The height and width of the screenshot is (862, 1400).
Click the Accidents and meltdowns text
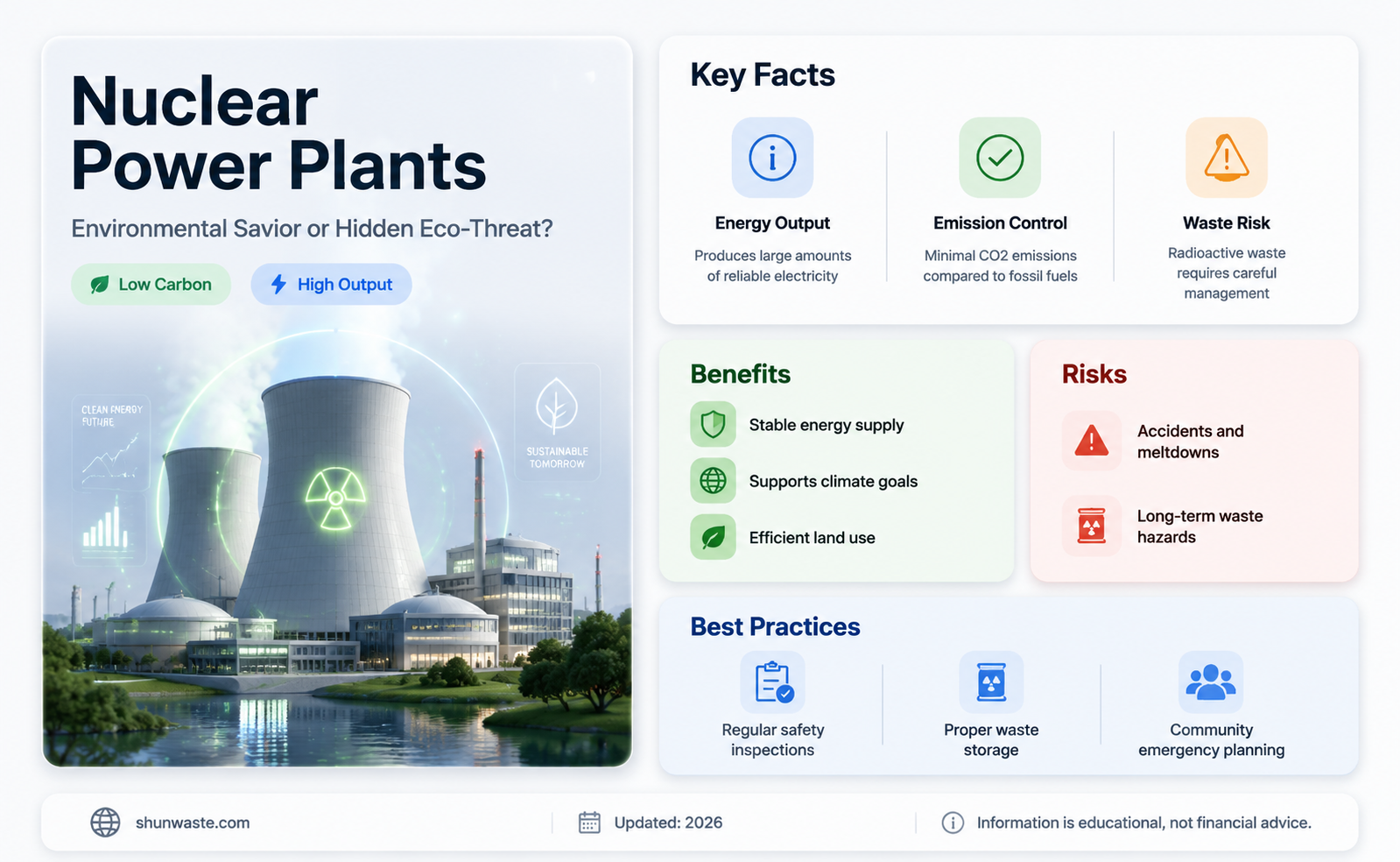1190,442
